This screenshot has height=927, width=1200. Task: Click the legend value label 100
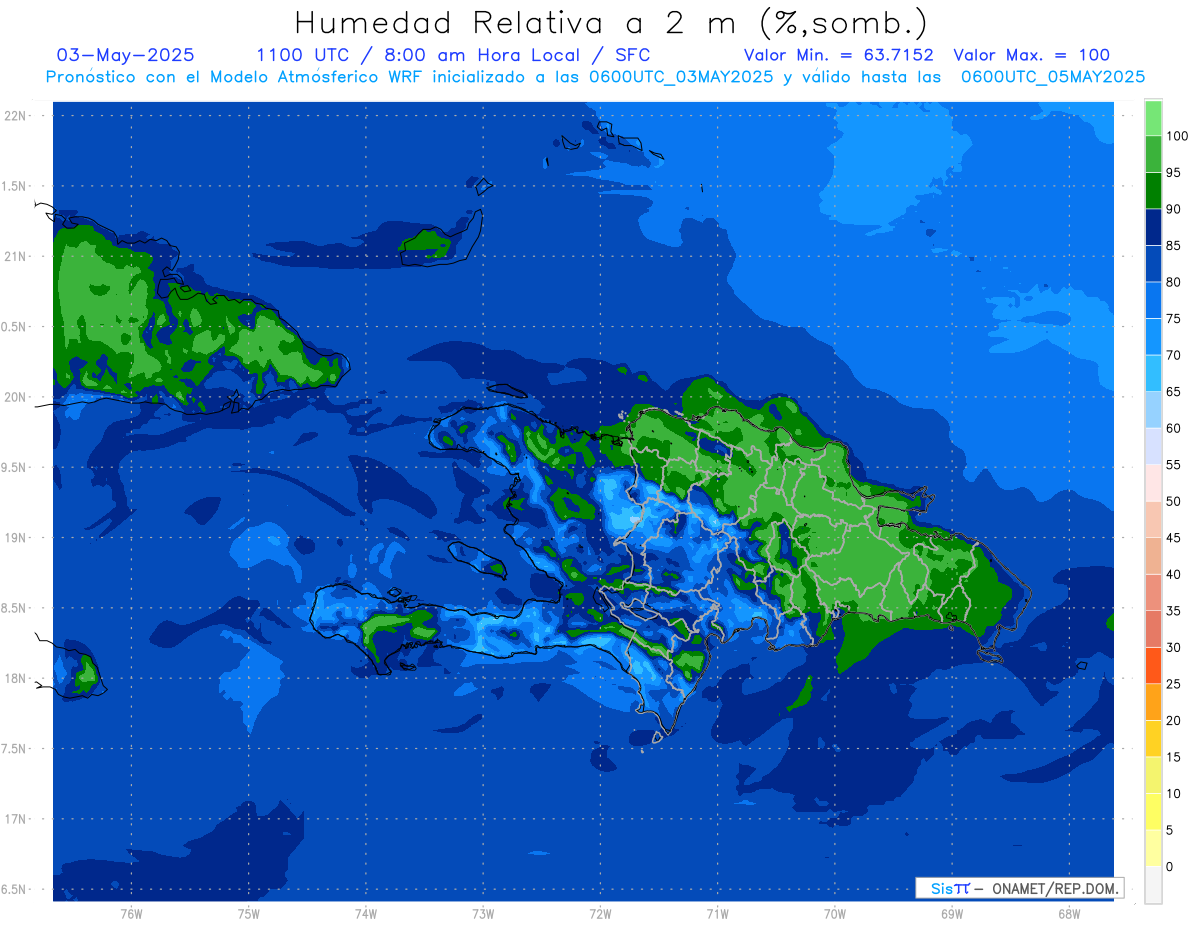[x=1177, y=136]
